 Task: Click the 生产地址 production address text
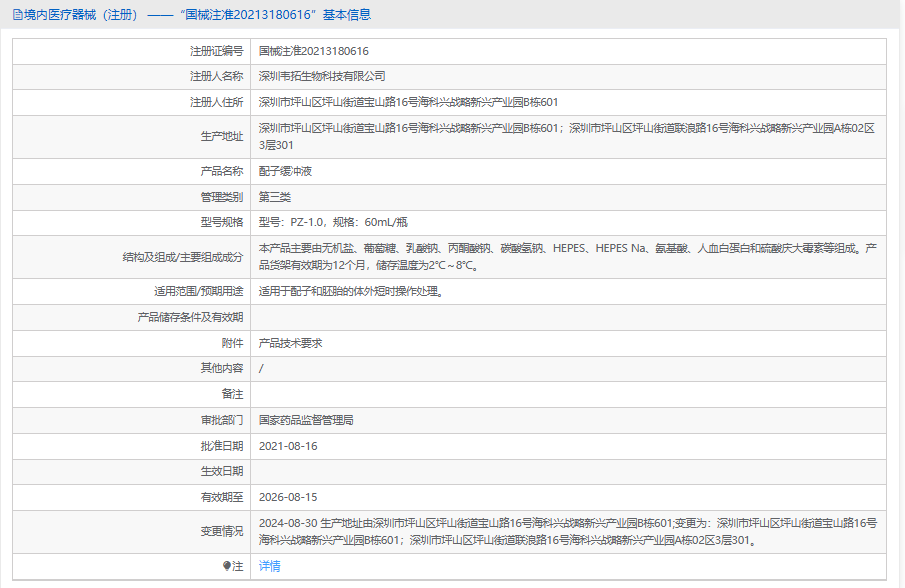(566, 136)
